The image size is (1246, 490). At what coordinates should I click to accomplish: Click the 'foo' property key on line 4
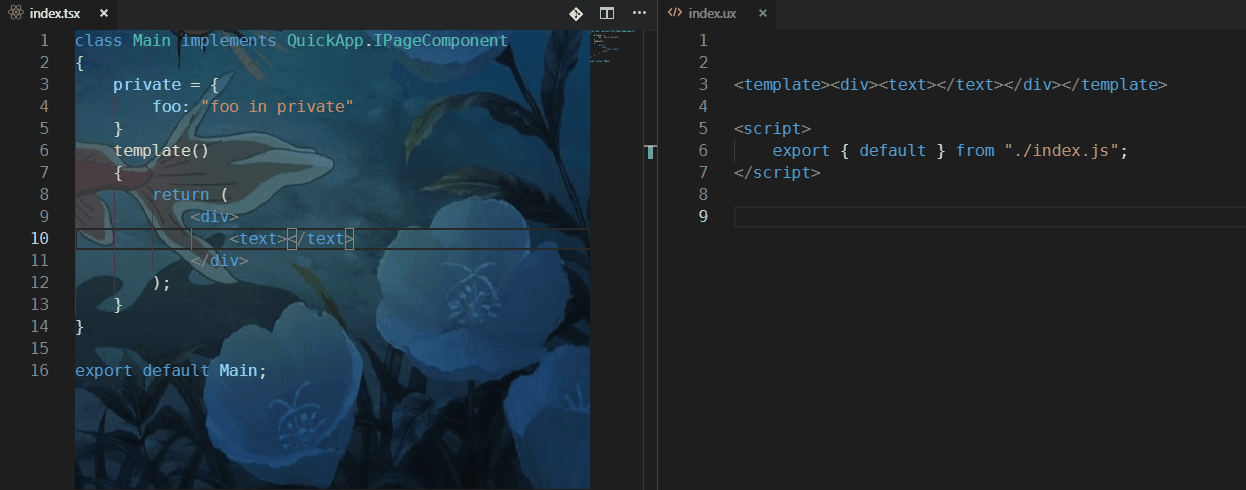(166, 106)
